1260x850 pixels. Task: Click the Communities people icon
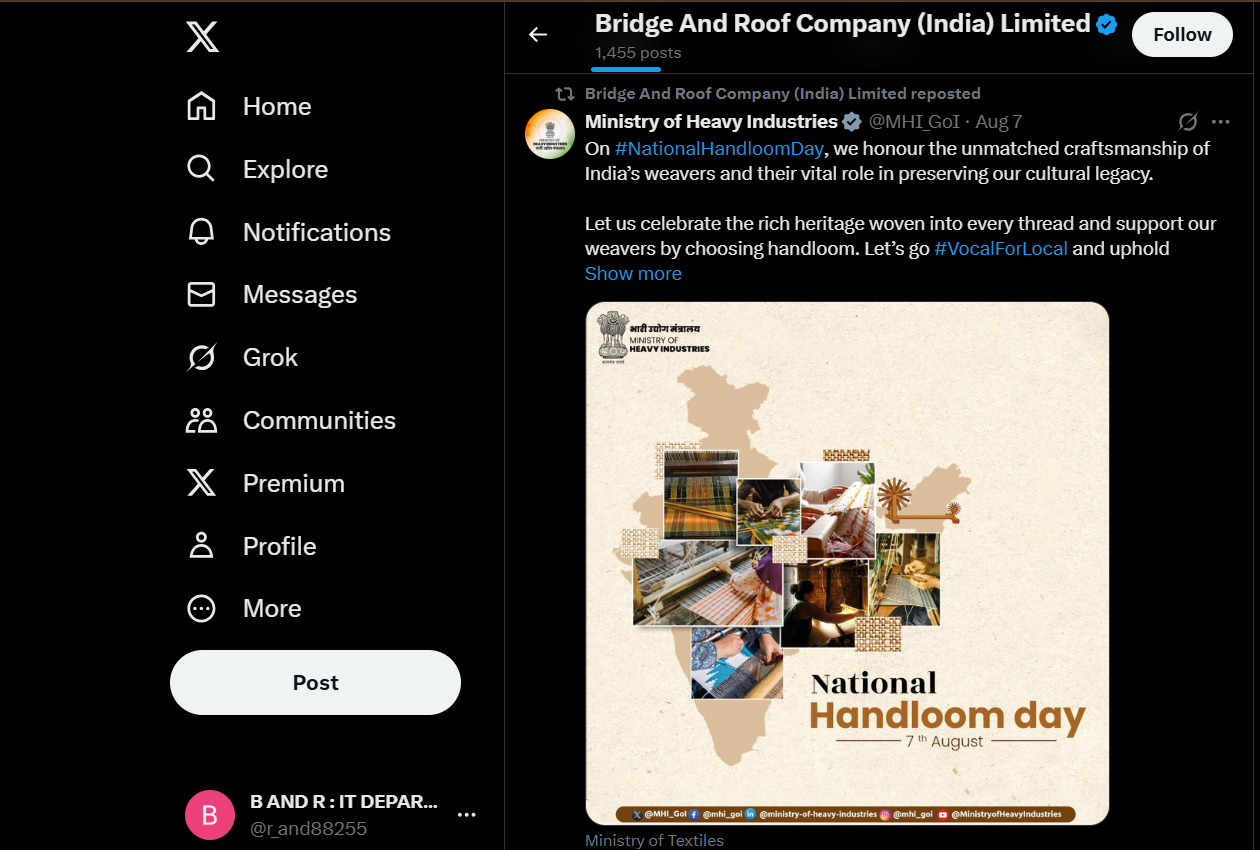(x=201, y=420)
